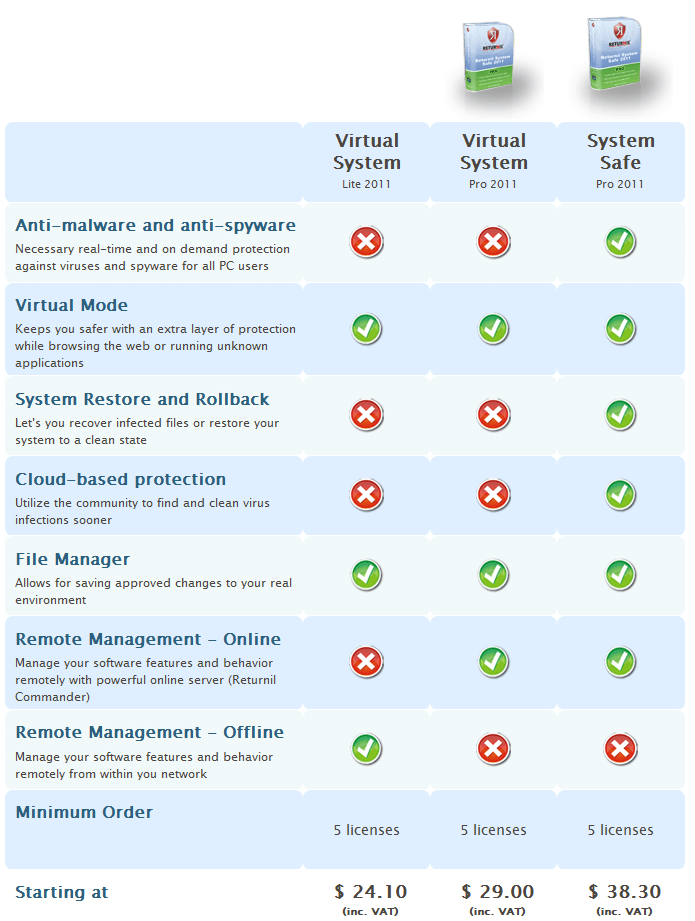Click File Manager check under Virtual System Lite
Viewport: 695px width, 921px height.
tap(367, 575)
